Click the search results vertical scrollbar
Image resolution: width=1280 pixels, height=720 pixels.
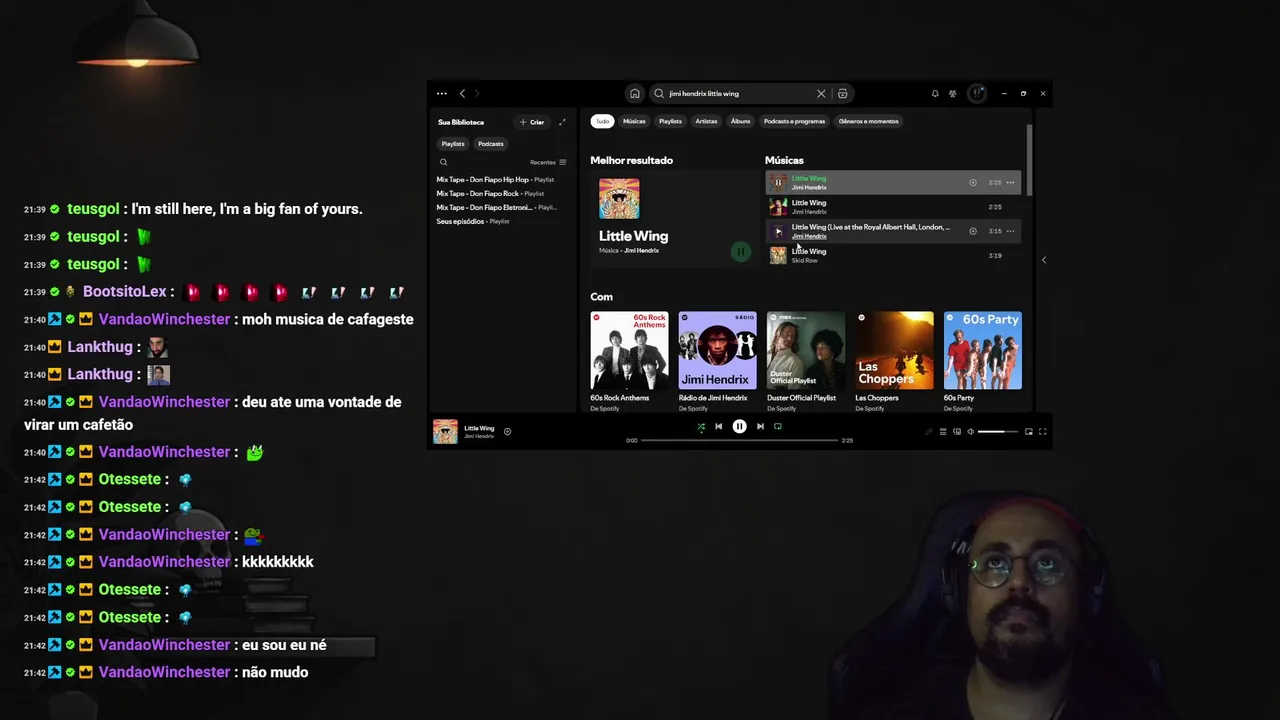coord(1029,160)
